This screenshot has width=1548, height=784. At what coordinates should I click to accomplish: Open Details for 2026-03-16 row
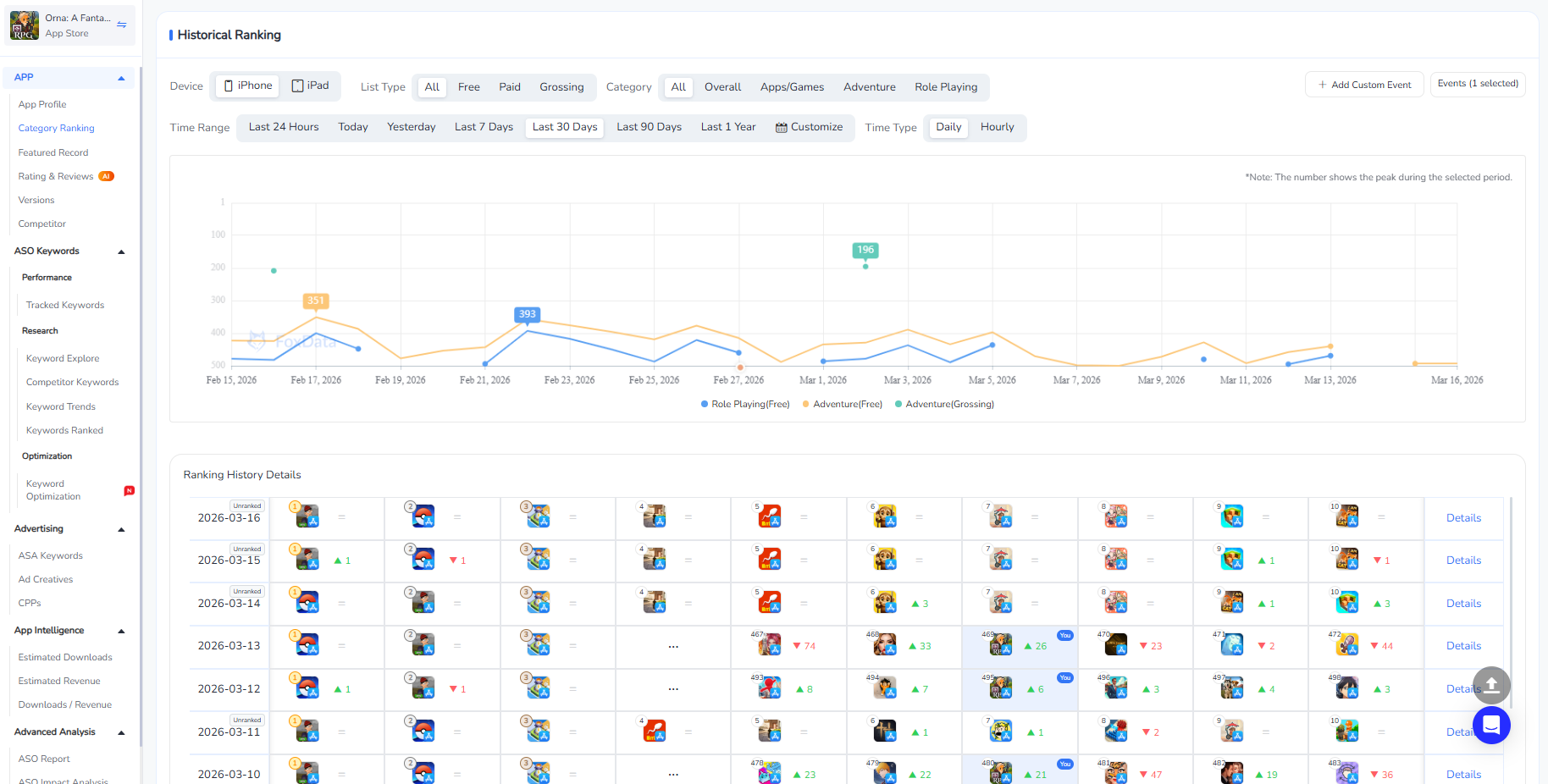click(x=1463, y=518)
